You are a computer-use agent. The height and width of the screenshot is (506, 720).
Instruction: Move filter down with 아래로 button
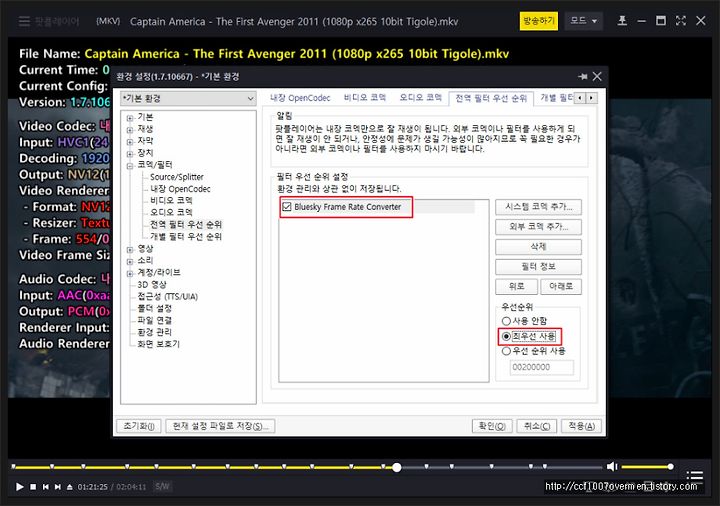click(x=561, y=287)
